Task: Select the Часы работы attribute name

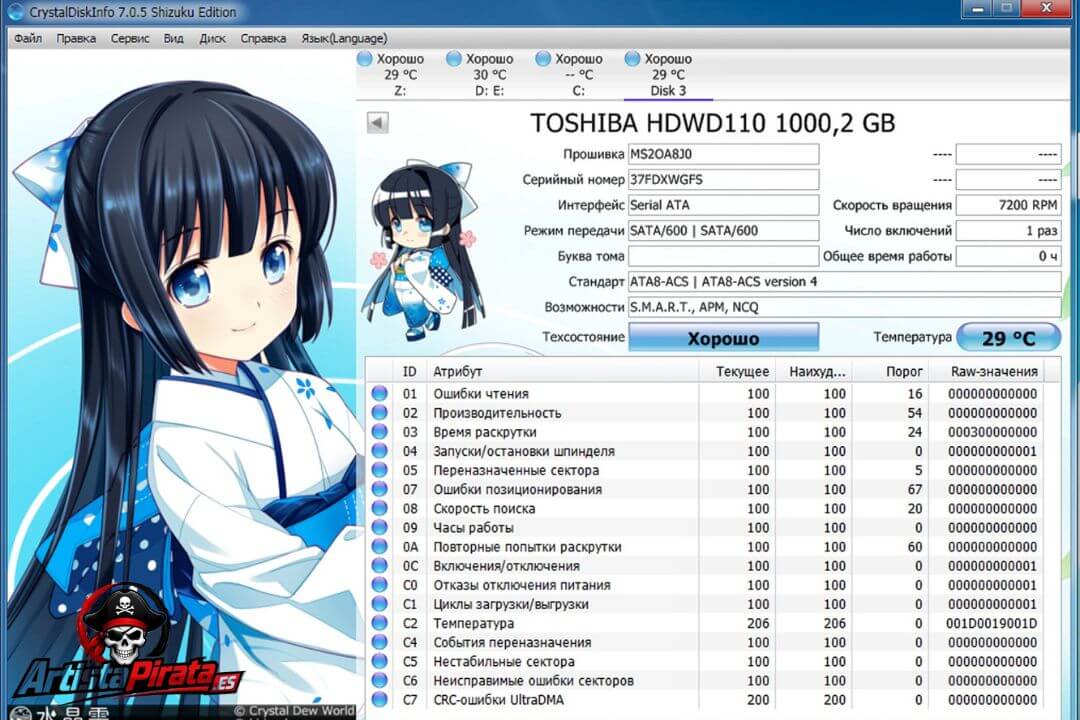Action: [x=473, y=528]
